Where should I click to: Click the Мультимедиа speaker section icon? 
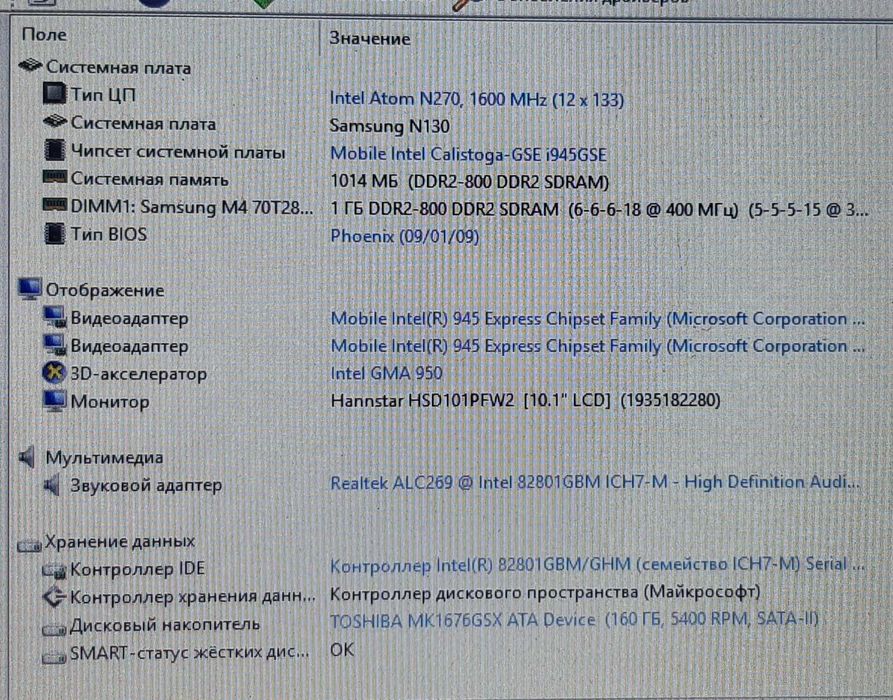click(x=27, y=457)
